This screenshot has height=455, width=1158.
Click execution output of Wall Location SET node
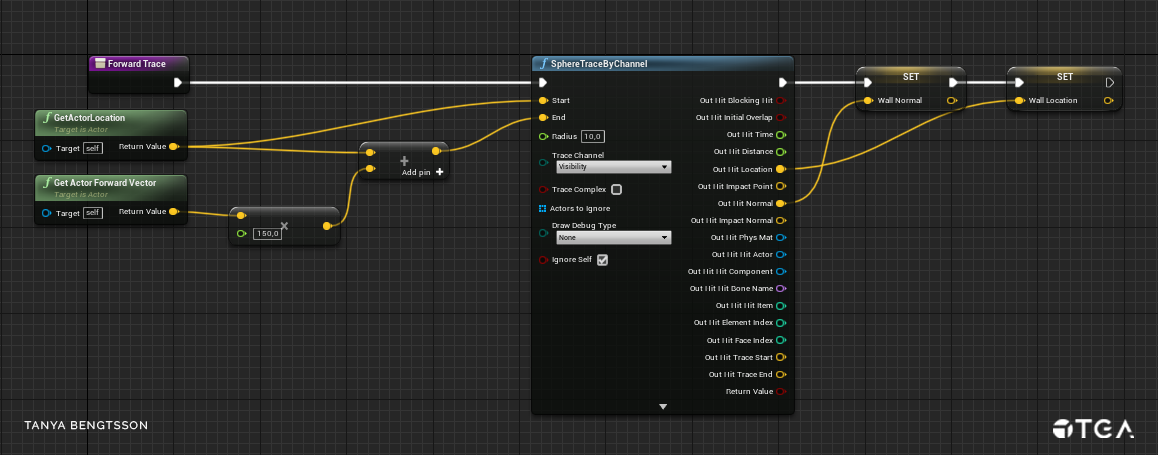[1109, 83]
